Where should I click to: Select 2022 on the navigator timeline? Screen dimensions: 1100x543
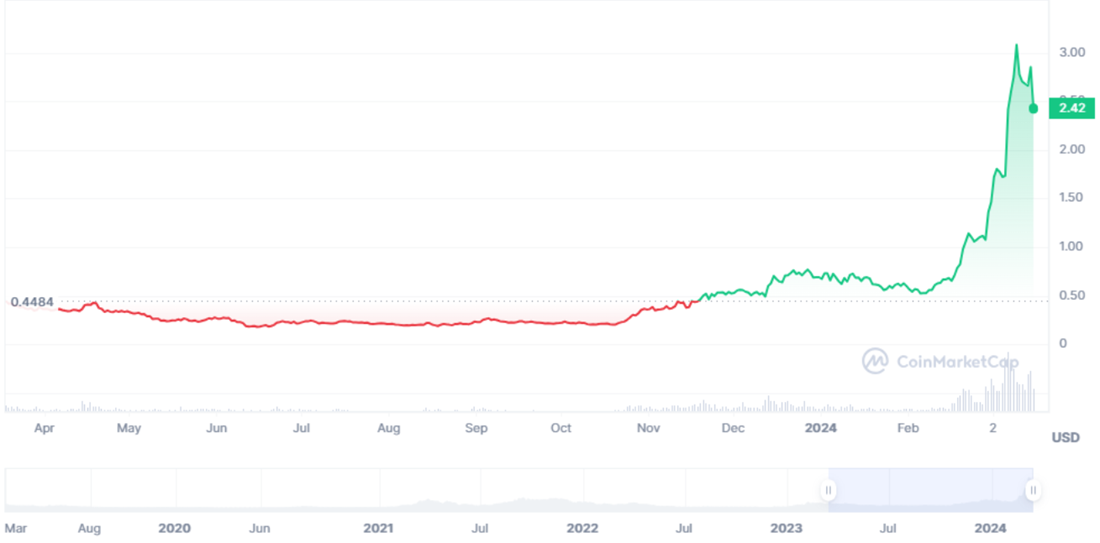[582, 527]
